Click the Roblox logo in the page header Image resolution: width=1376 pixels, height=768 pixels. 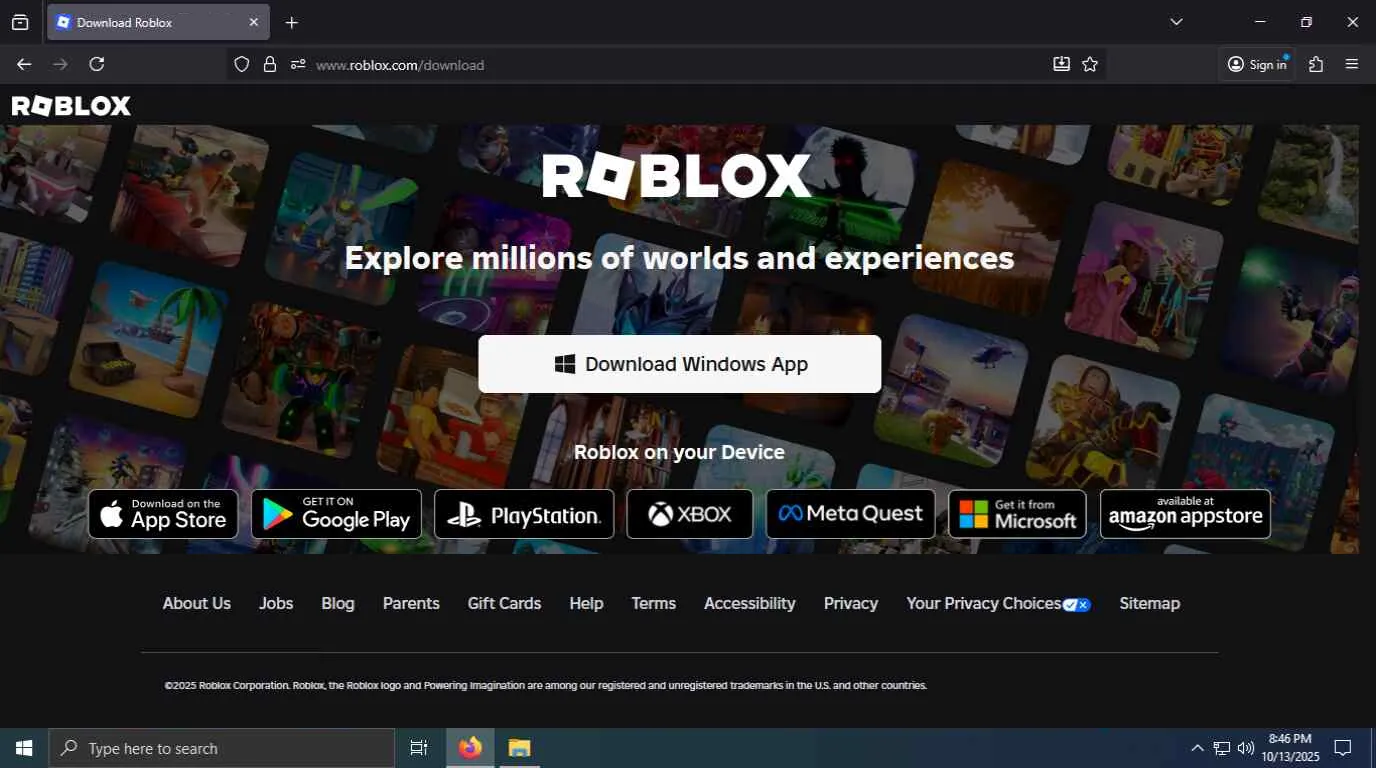[71, 106]
